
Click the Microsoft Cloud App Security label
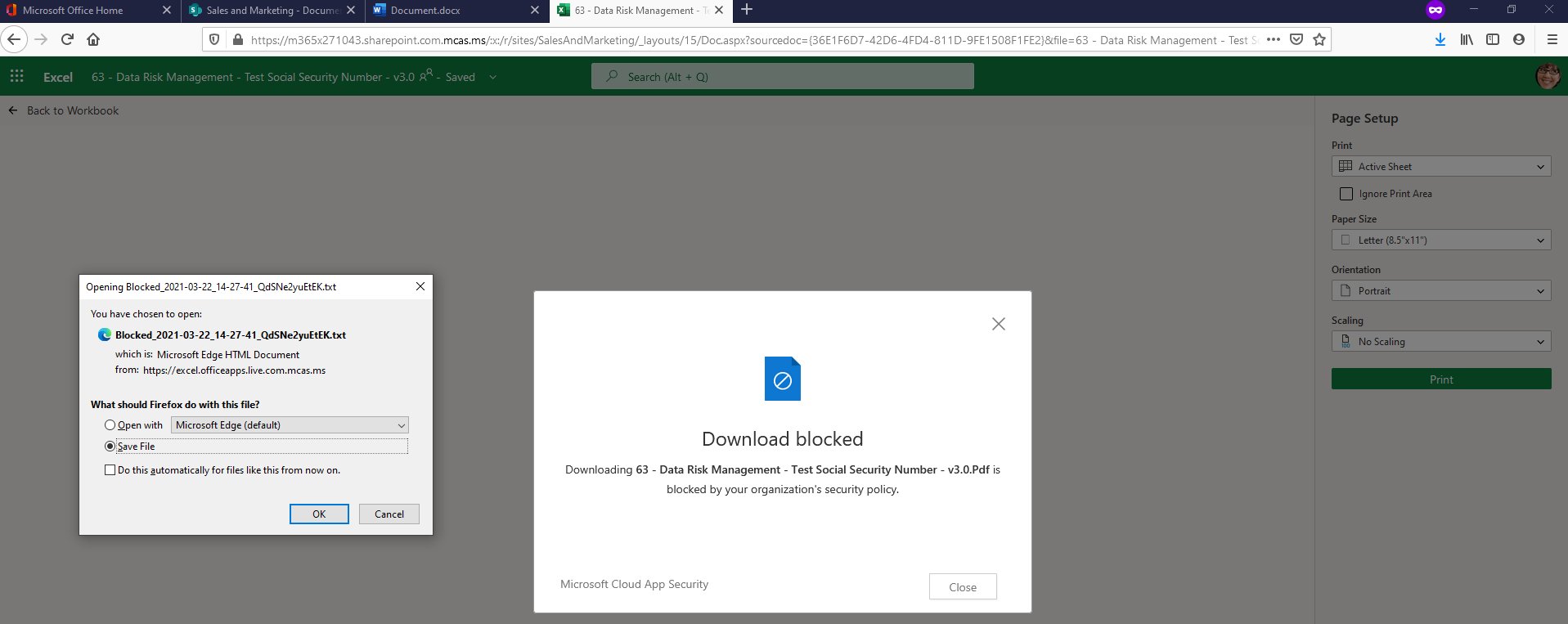point(634,584)
